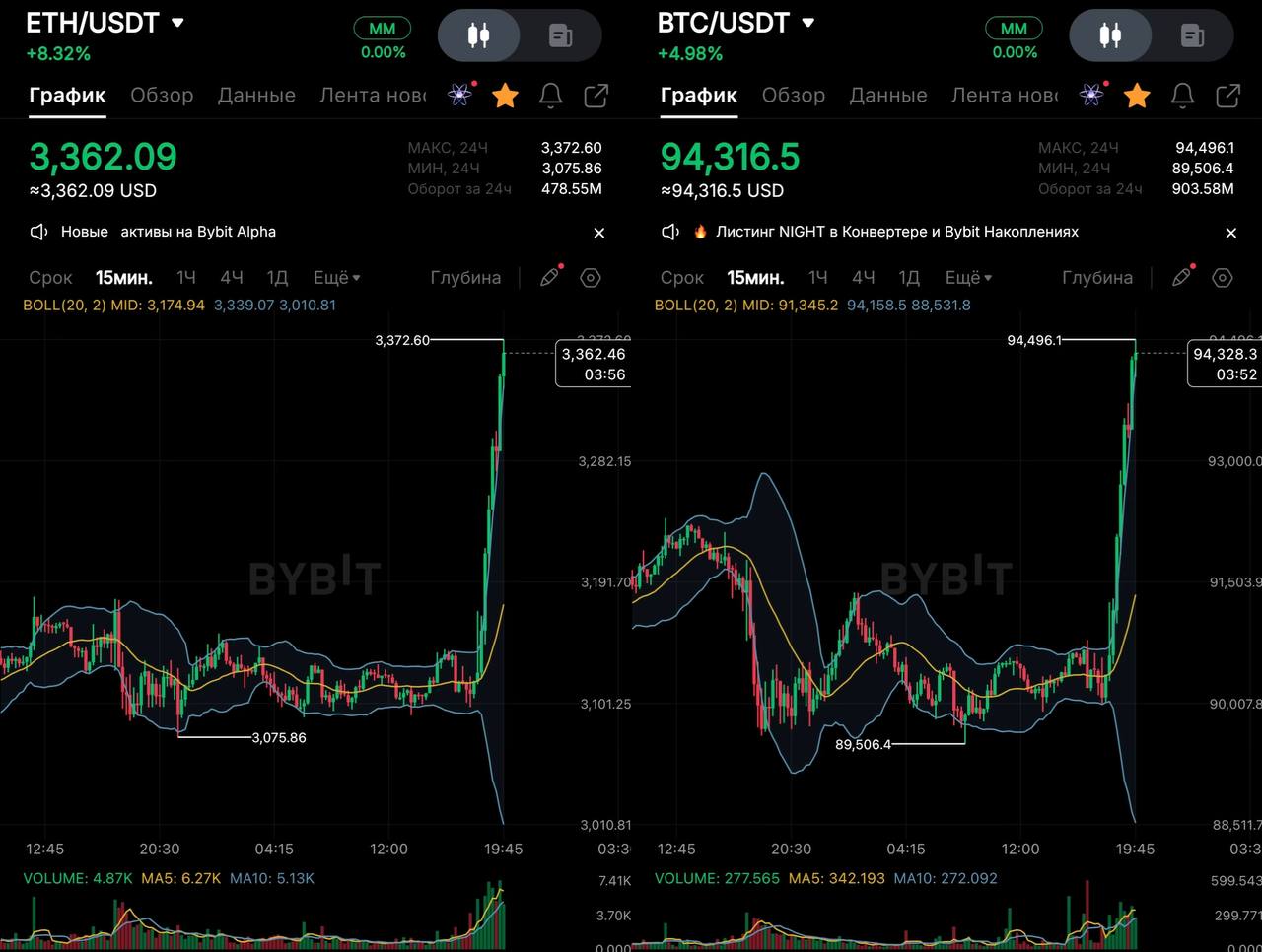Open drawing pencil tool on BTC chart

point(1181,278)
